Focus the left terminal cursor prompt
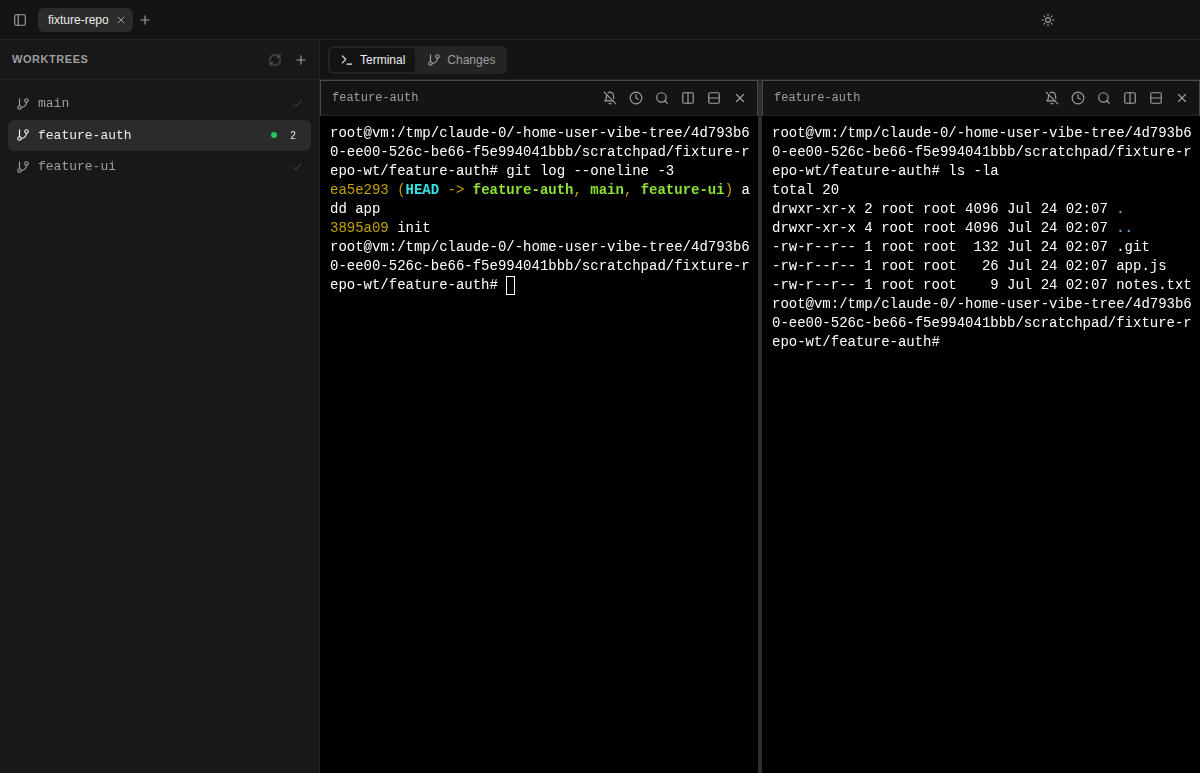The width and height of the screenshot is (1200, 773). [x=510, y=285]
